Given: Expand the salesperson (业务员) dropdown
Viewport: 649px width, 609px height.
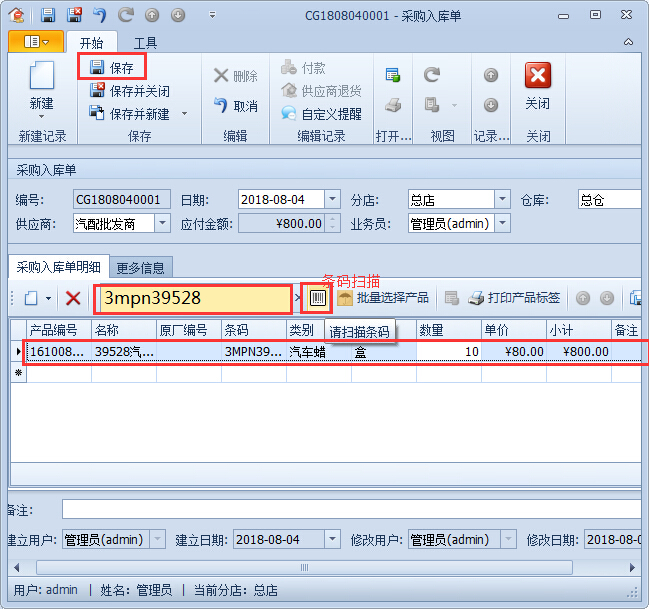Looking at the screenshot, I should pos(502,223).
